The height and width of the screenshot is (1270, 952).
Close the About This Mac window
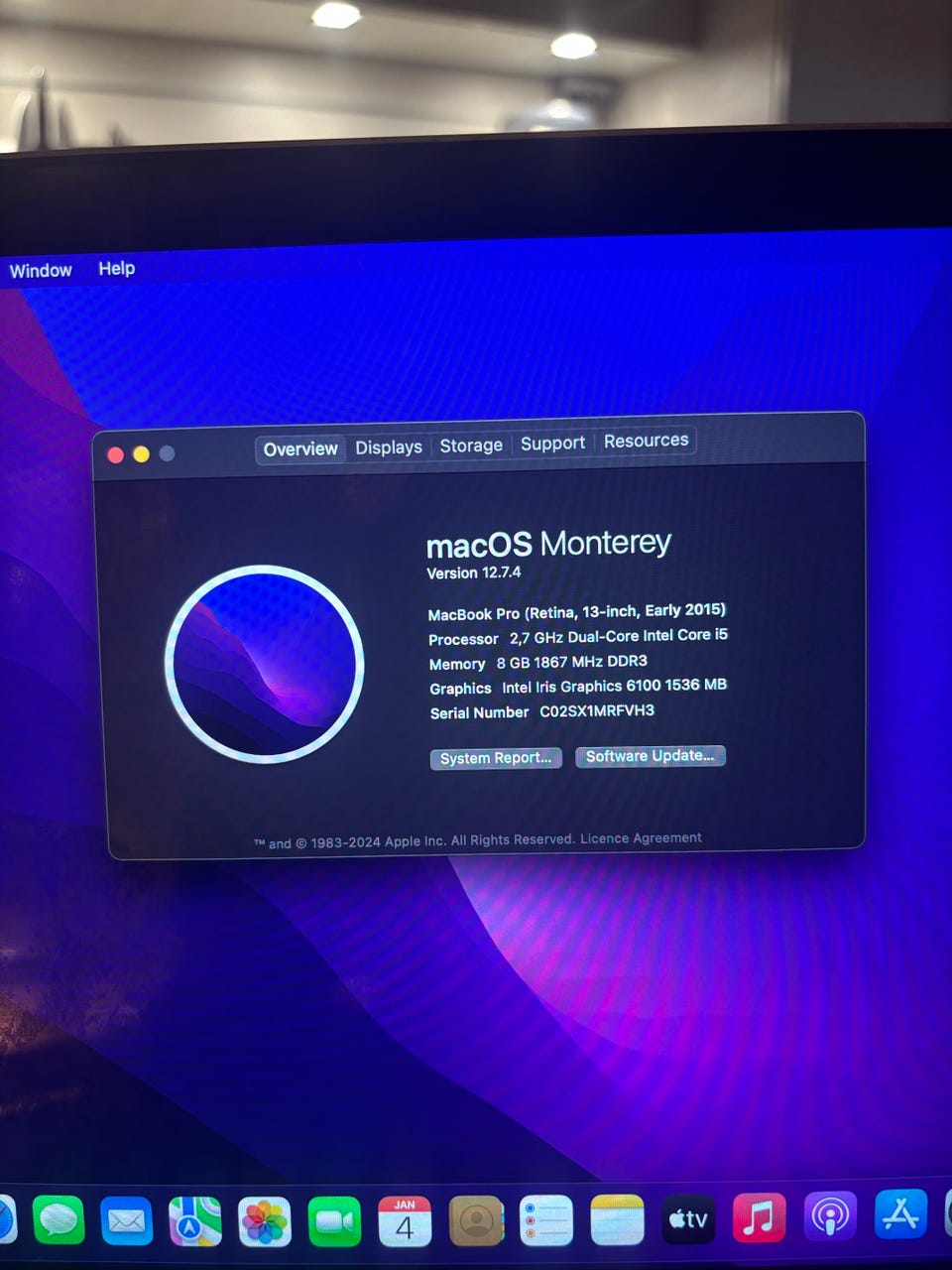coord(115,454)
